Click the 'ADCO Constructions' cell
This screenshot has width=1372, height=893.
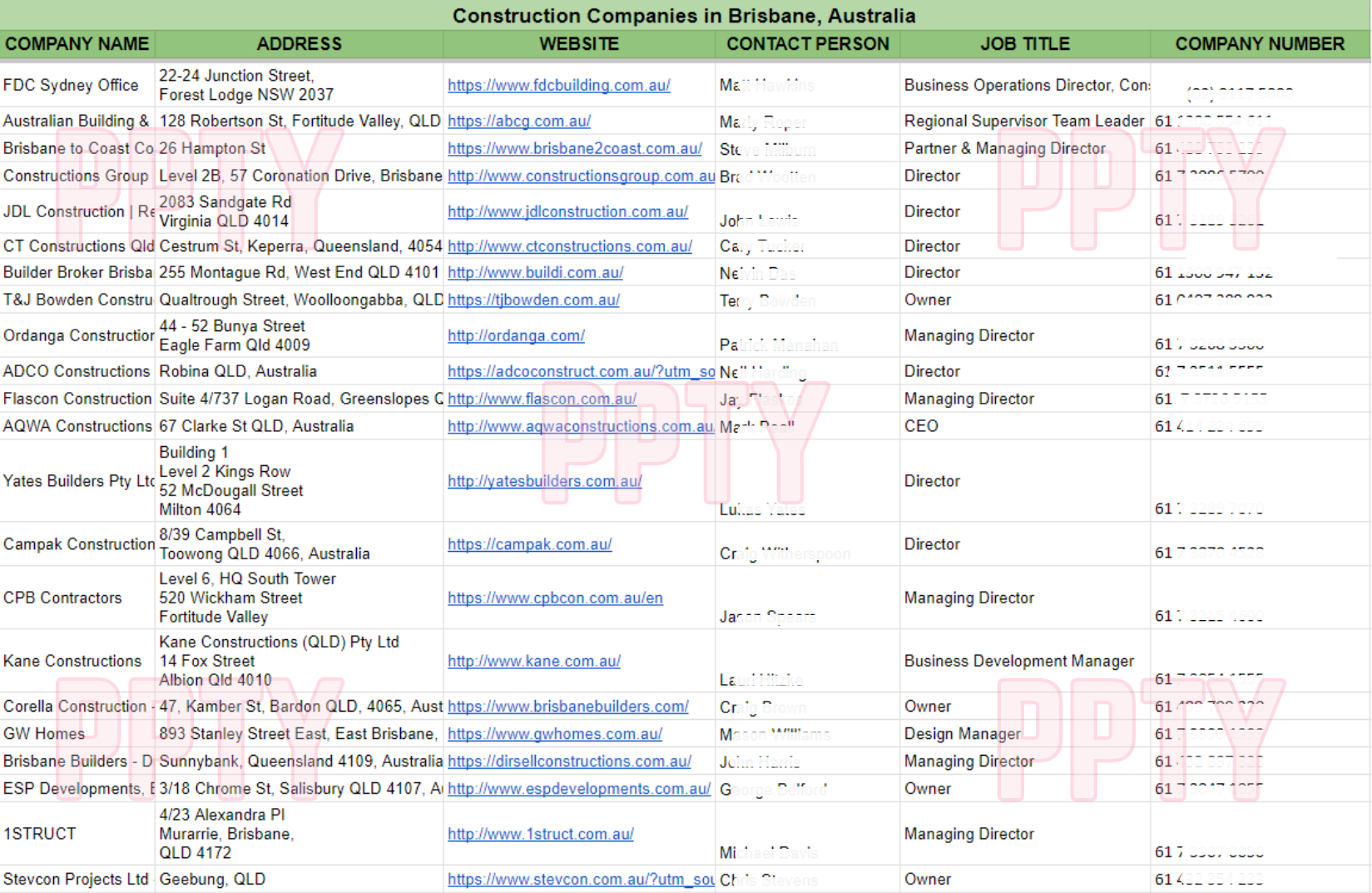77,372
